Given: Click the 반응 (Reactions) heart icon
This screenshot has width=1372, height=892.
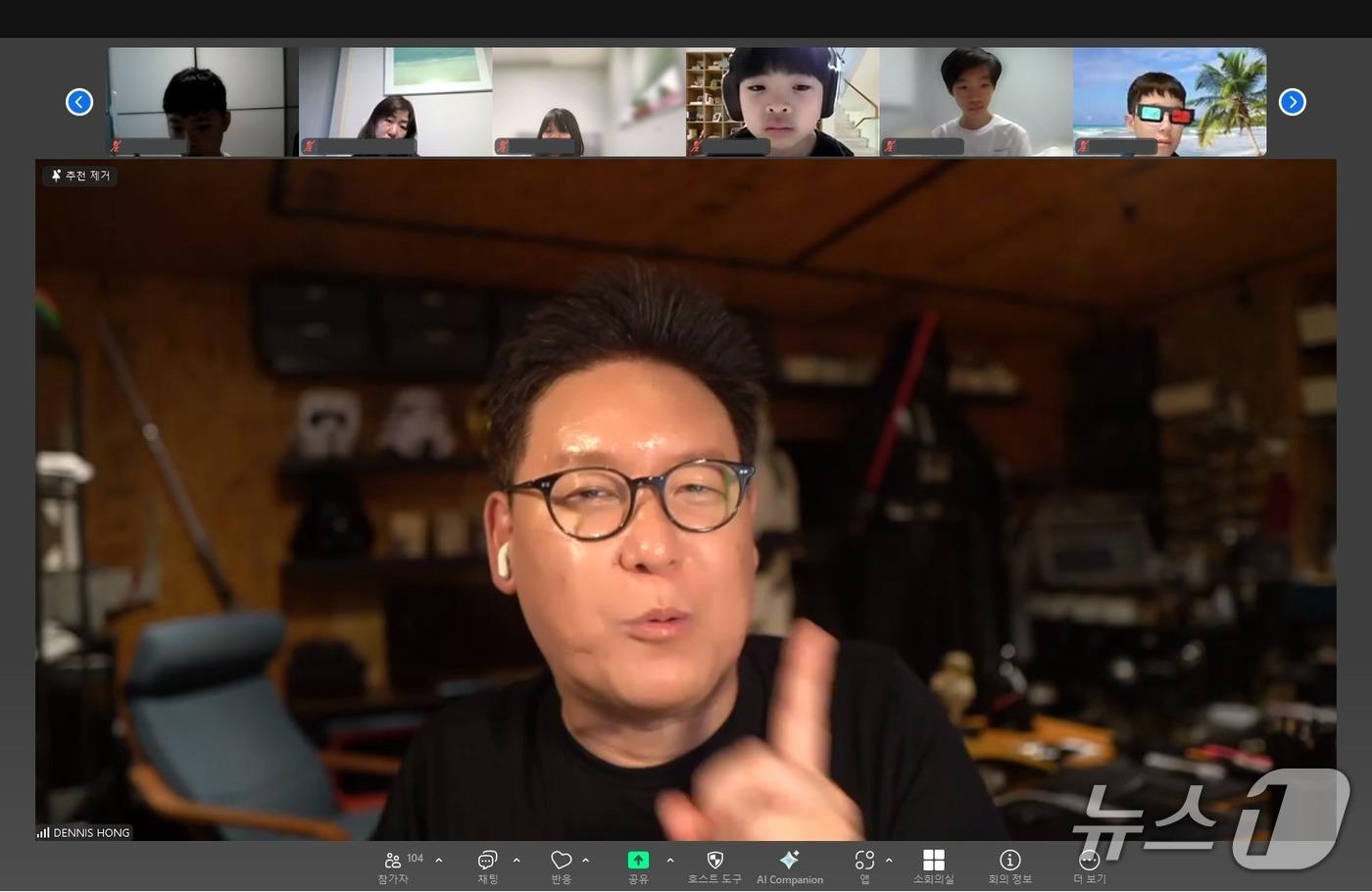Looking at the screenshot, I should coord(561,861).
